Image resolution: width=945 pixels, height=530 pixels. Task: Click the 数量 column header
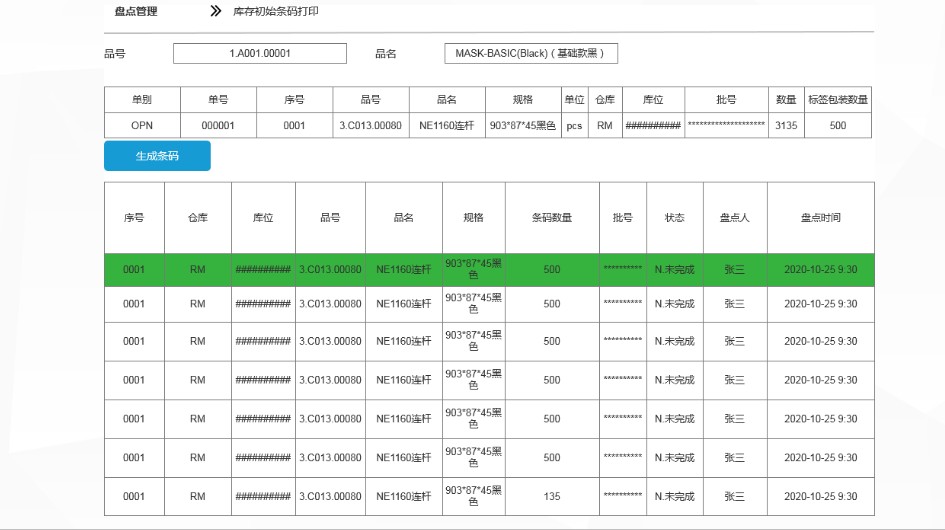pyautogui.click(x=786, y=99)
